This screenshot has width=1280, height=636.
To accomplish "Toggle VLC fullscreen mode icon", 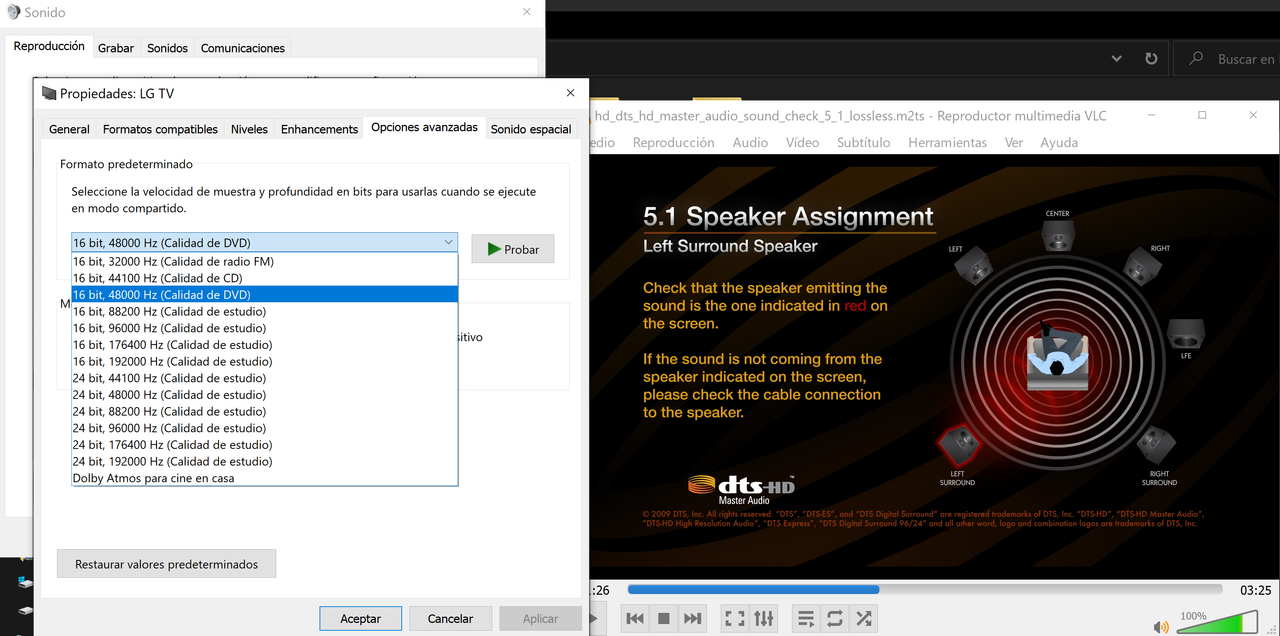I will (x=735, y=619).
